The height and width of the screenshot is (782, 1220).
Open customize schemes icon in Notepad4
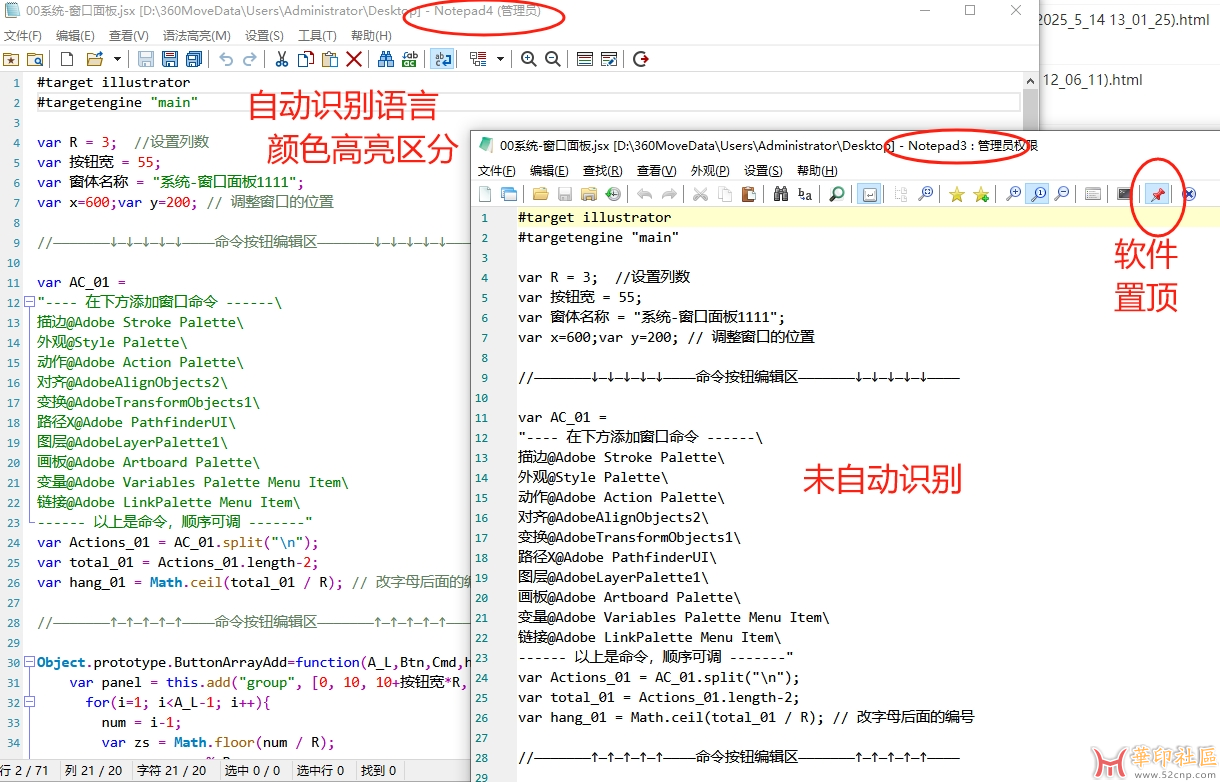(609, 59)
